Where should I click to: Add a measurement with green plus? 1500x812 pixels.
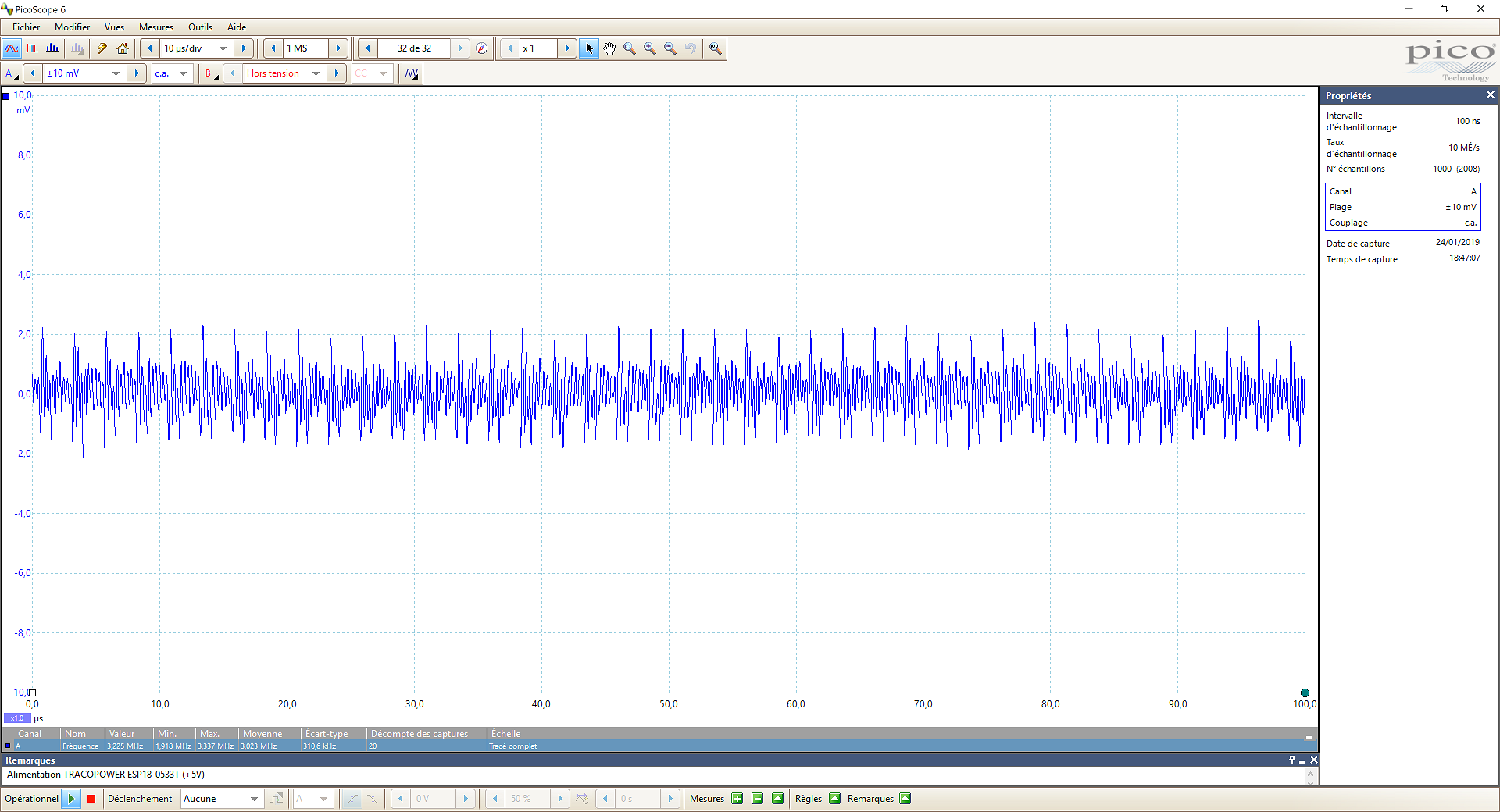(x=737, y=799)
